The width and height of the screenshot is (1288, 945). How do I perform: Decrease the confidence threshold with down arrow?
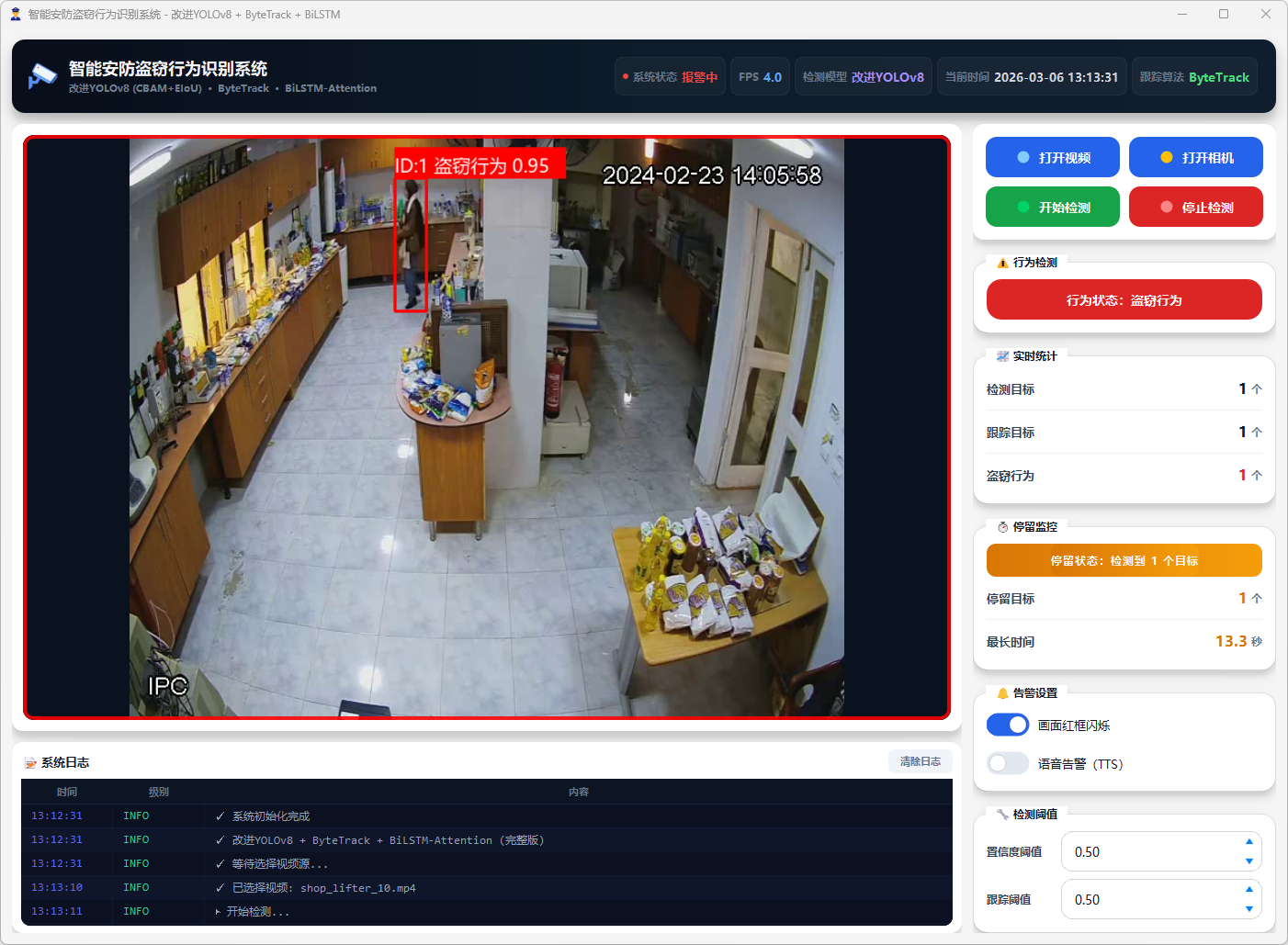(1248, 861)
